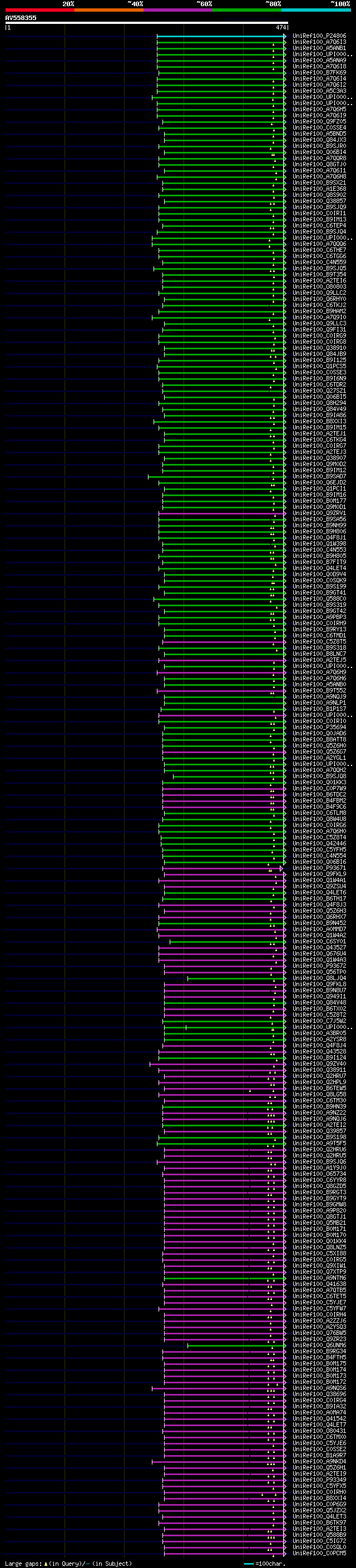Select the UniRef100_Q9FZ05 entry
The height and width of the screenshot is (1568, 356).
[319, 121]
